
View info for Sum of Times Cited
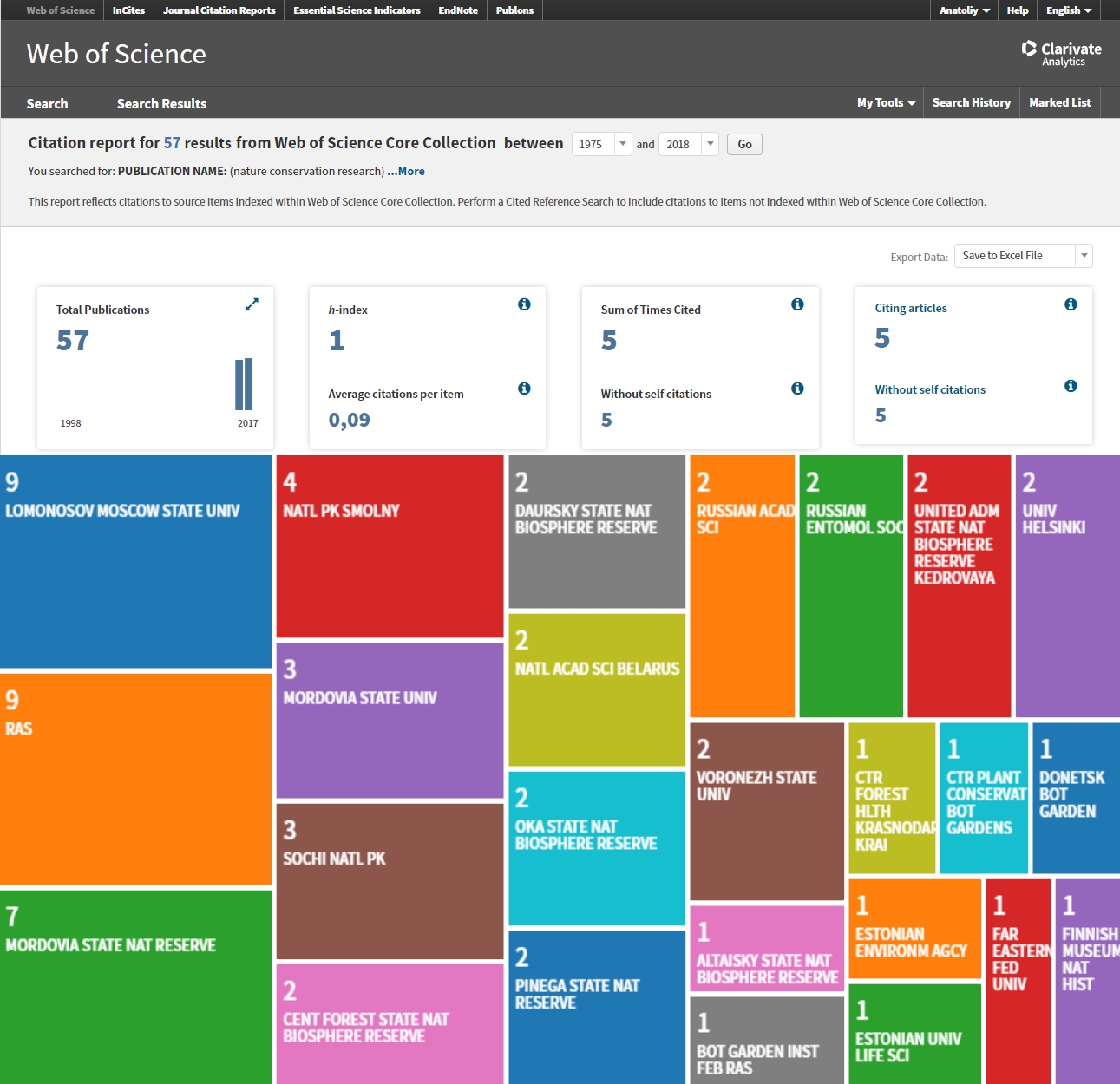click(x=797, y=304)
